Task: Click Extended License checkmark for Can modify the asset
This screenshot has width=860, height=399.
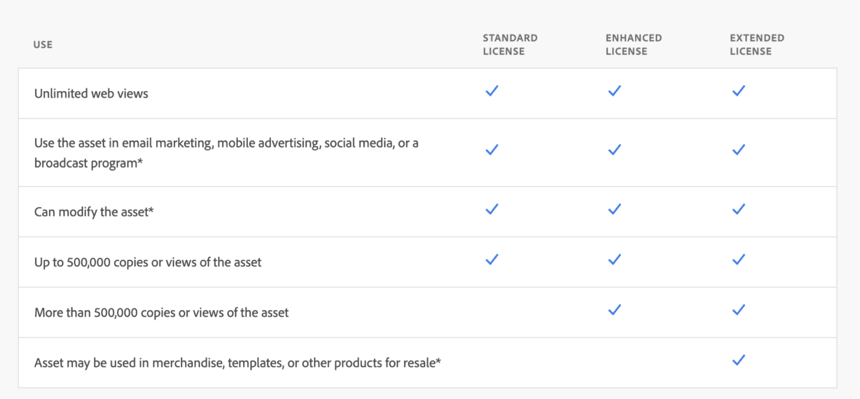Action: click(x=738, y=209)
